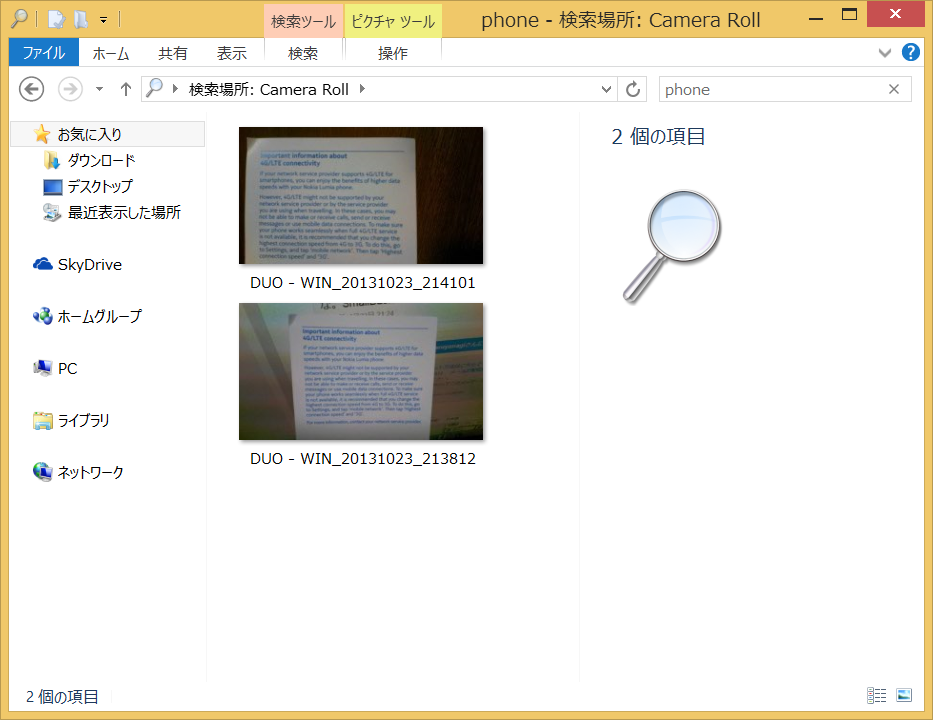
Task: Click the Help question mark icon
Action: point(911,53)
